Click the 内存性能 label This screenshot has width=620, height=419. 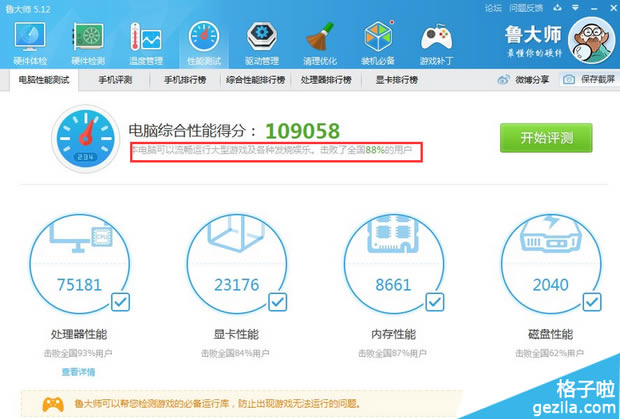(x=393, y=334)
